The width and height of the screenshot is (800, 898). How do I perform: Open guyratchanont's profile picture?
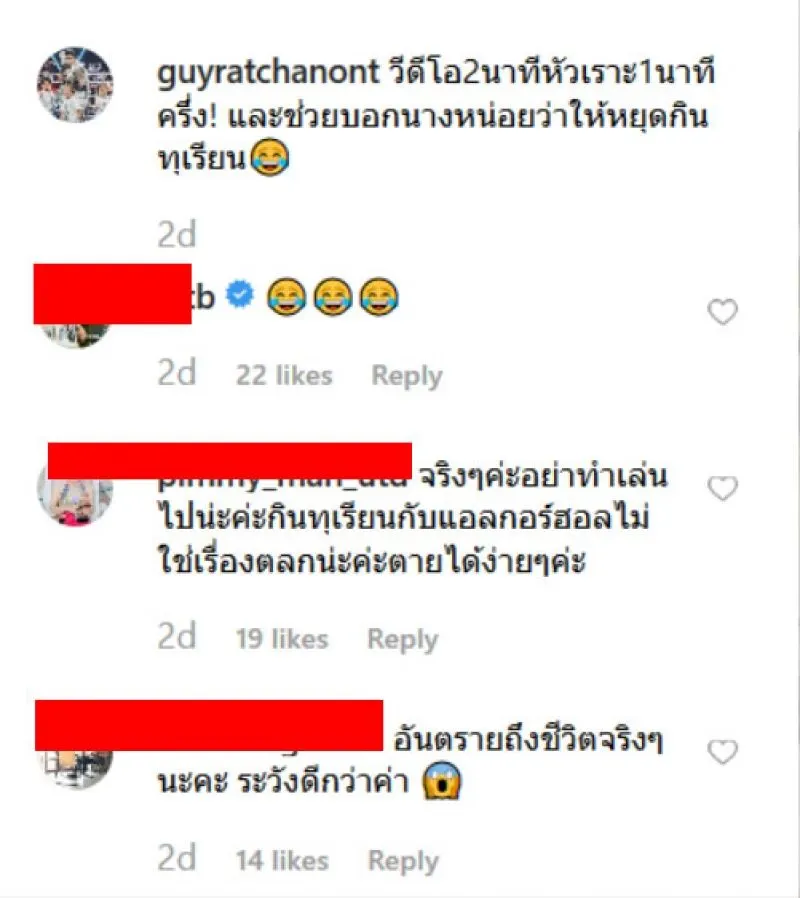coord(75,85)
